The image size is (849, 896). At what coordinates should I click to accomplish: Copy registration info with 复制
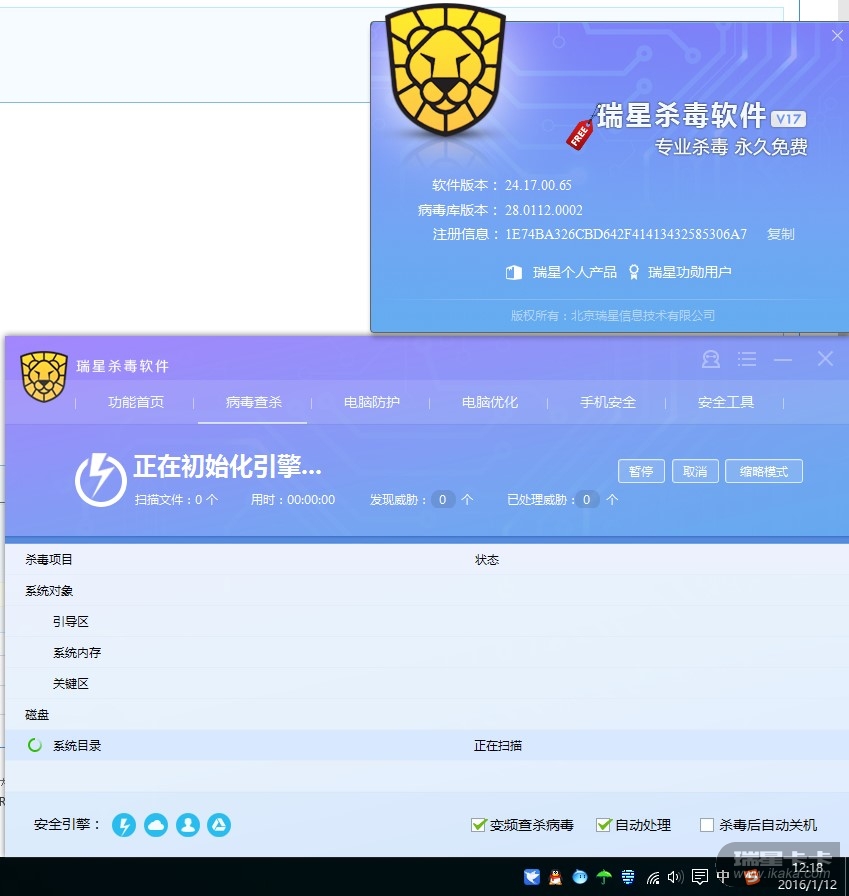780,234
